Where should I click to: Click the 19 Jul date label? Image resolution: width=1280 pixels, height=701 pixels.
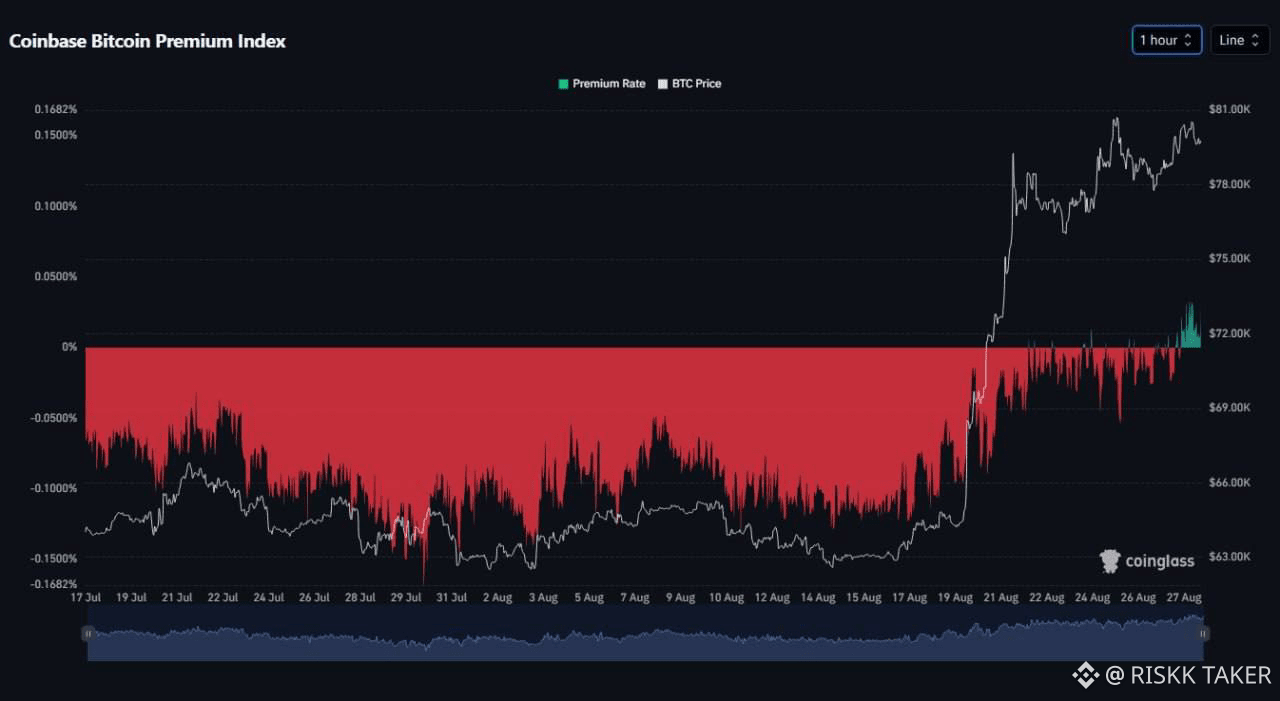coord(132,598)
